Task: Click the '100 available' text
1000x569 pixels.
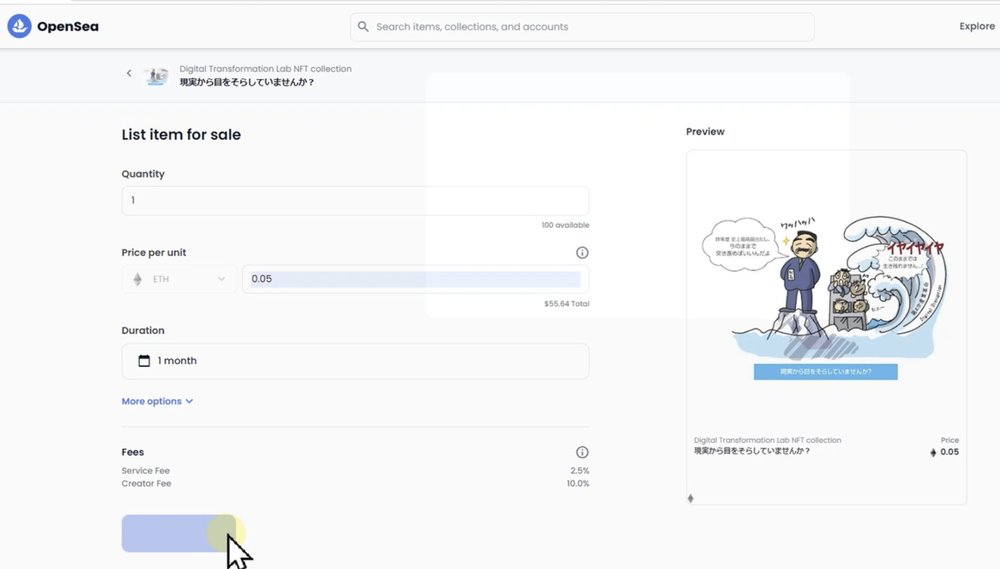Action: pos(565,225)
